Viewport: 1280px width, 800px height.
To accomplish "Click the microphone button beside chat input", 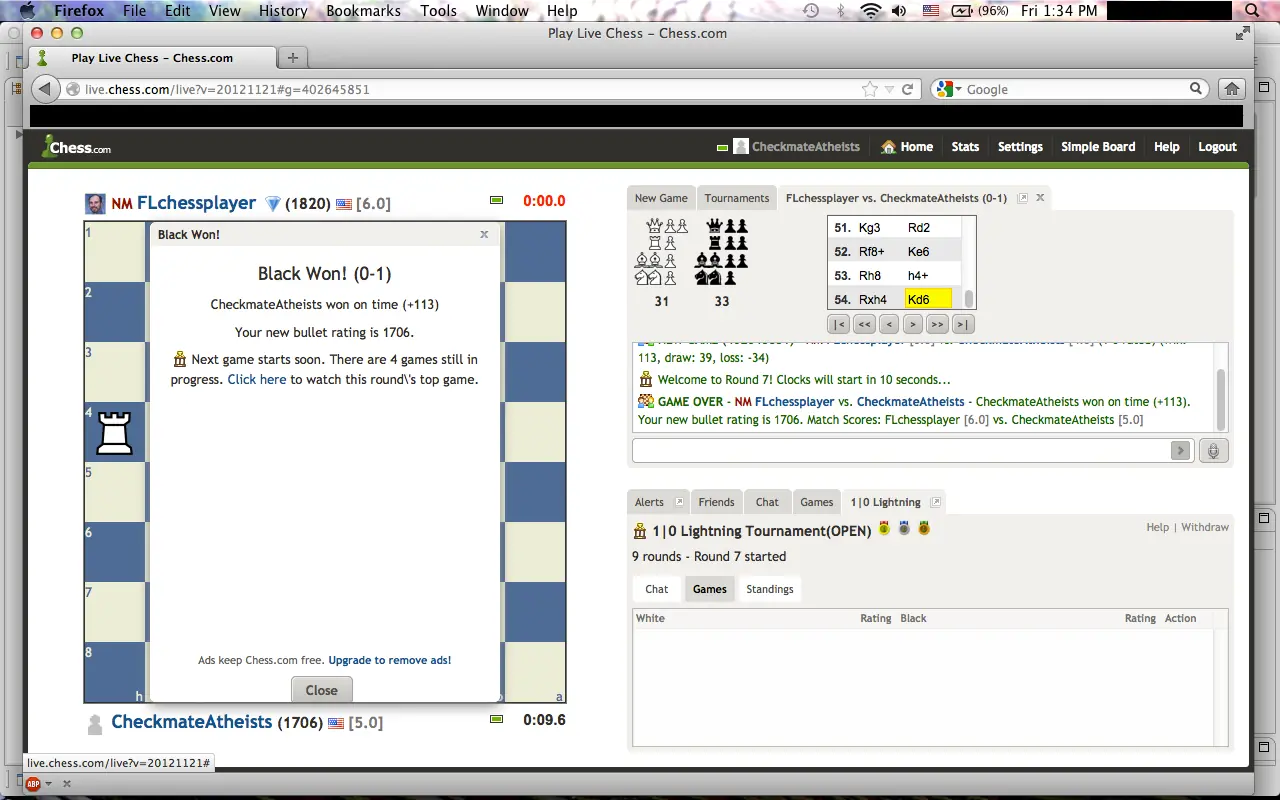I will click(x=1213, y=451).
